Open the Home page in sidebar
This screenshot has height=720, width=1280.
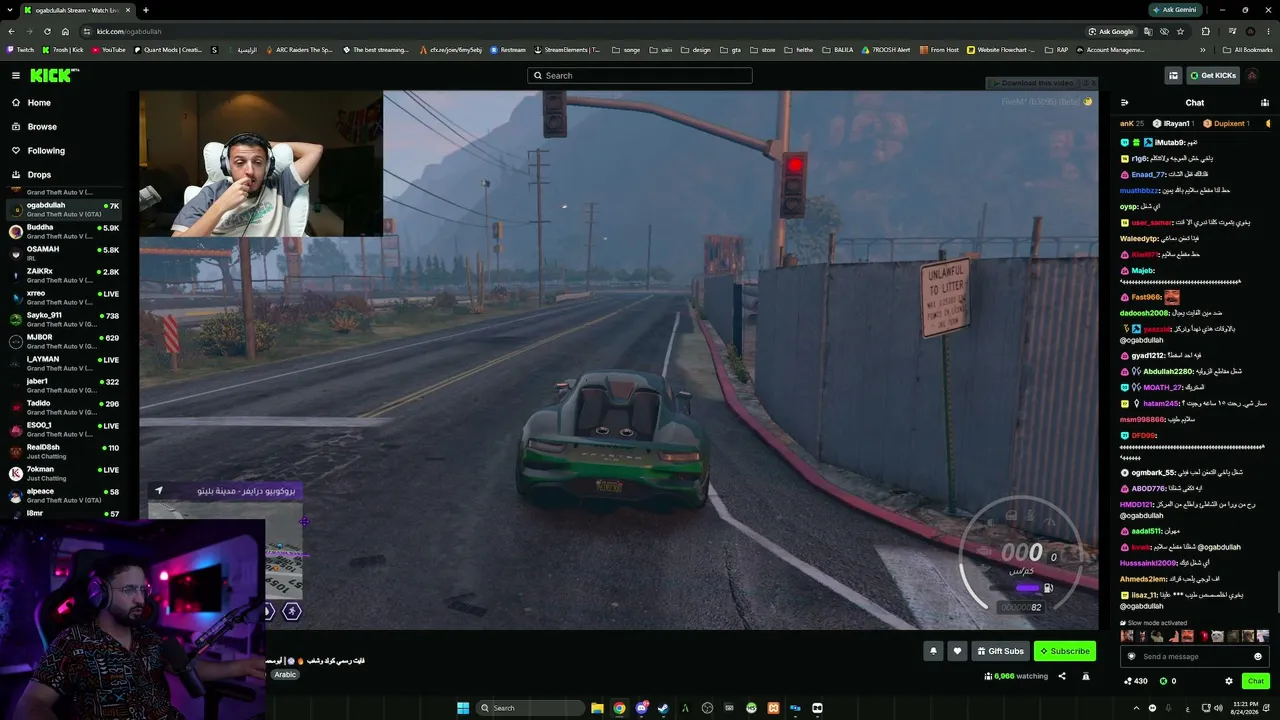click(39, 103)
